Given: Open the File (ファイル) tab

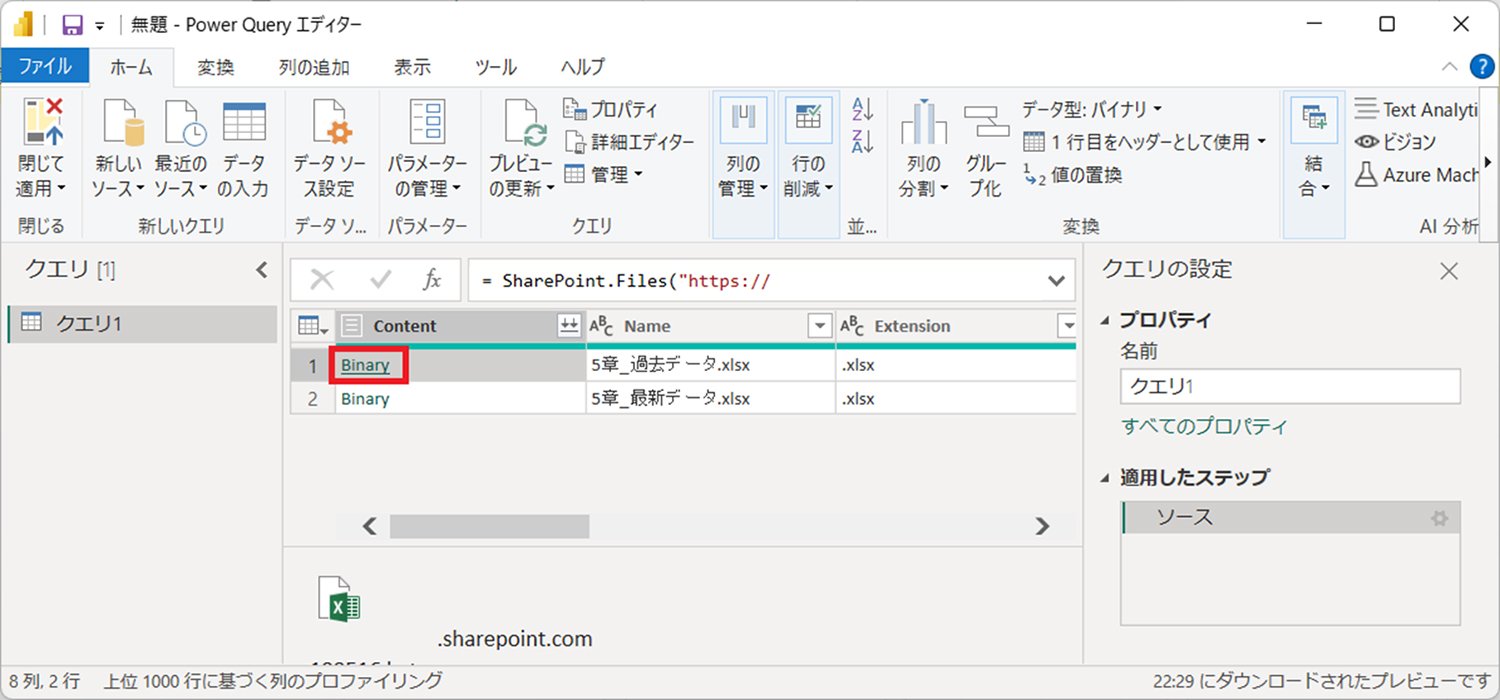Looking at the screenshot, I should click(x=45, y=67).
